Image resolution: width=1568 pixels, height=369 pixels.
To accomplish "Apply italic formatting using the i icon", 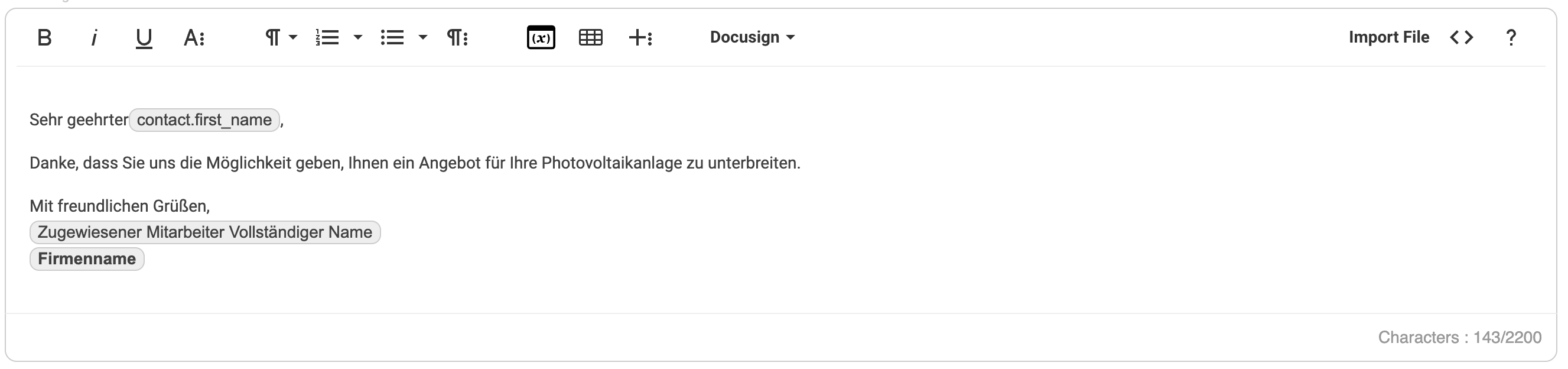I will [x=95, y=38].
